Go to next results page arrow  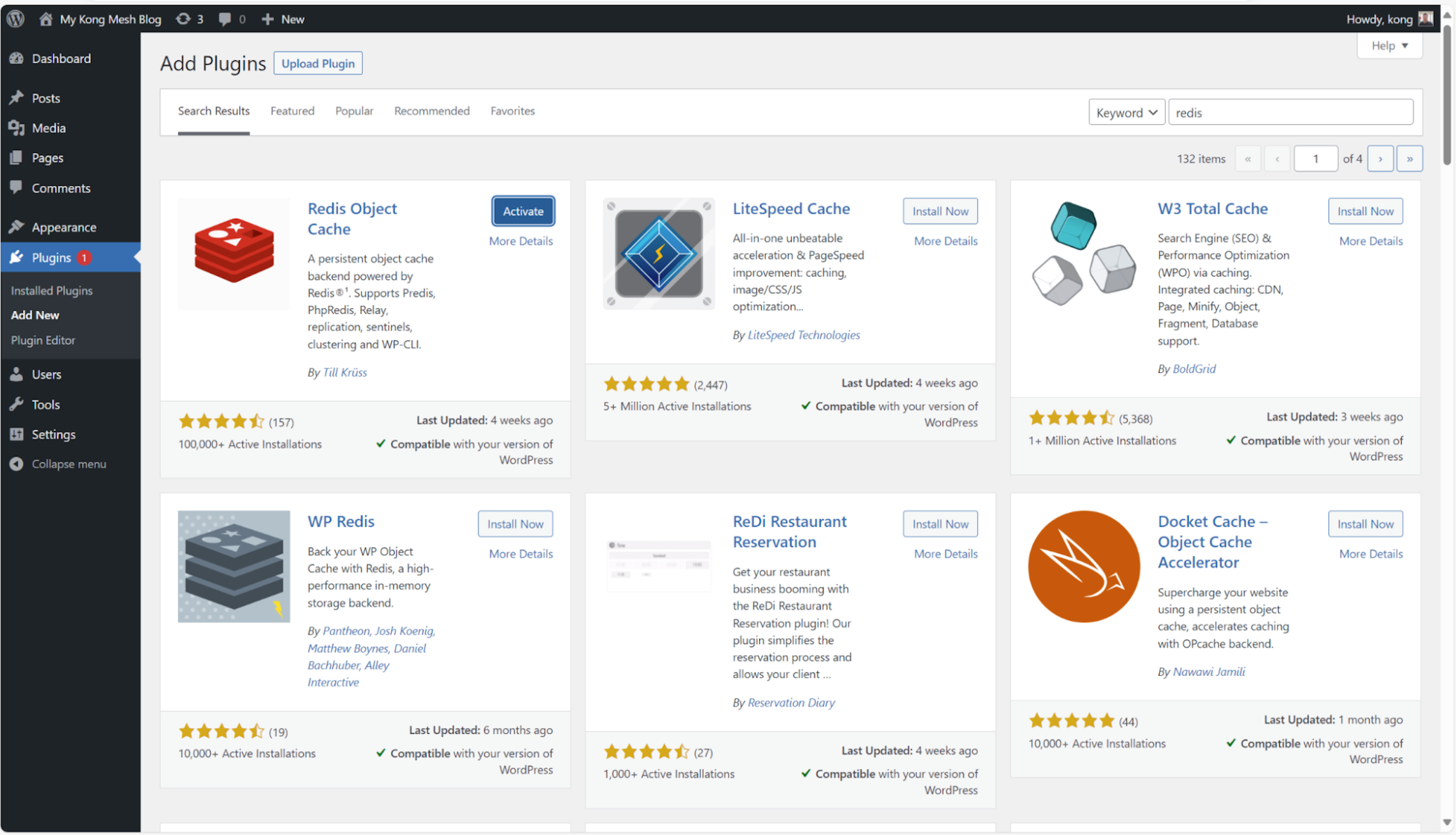click(x=1380, y=159)
